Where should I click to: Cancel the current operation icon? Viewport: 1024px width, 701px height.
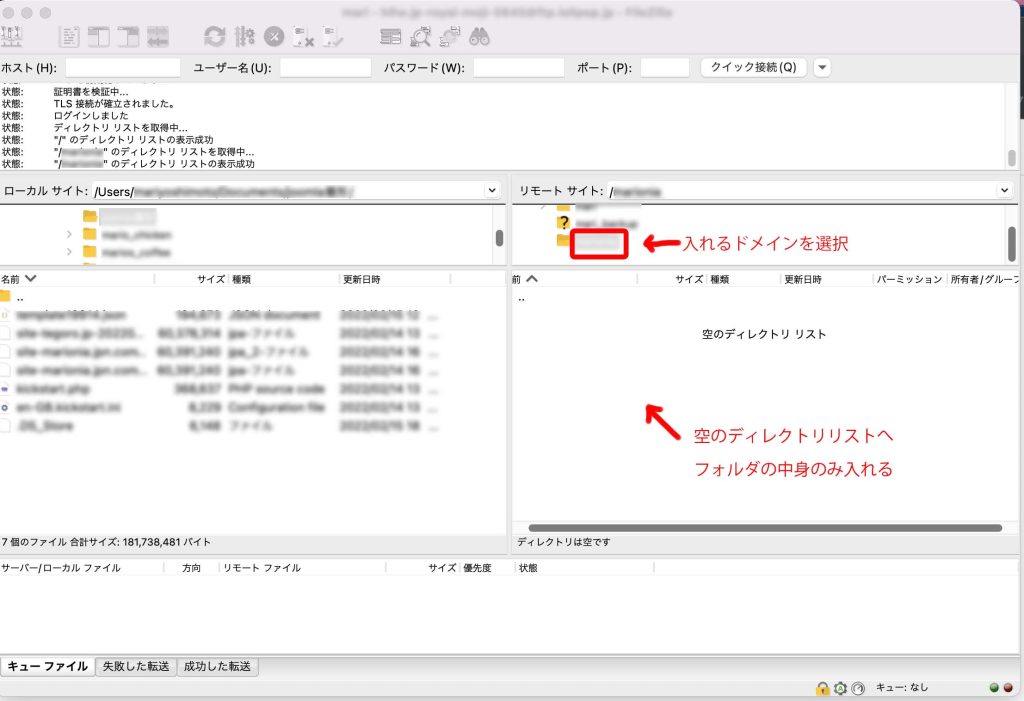point(274,37)
